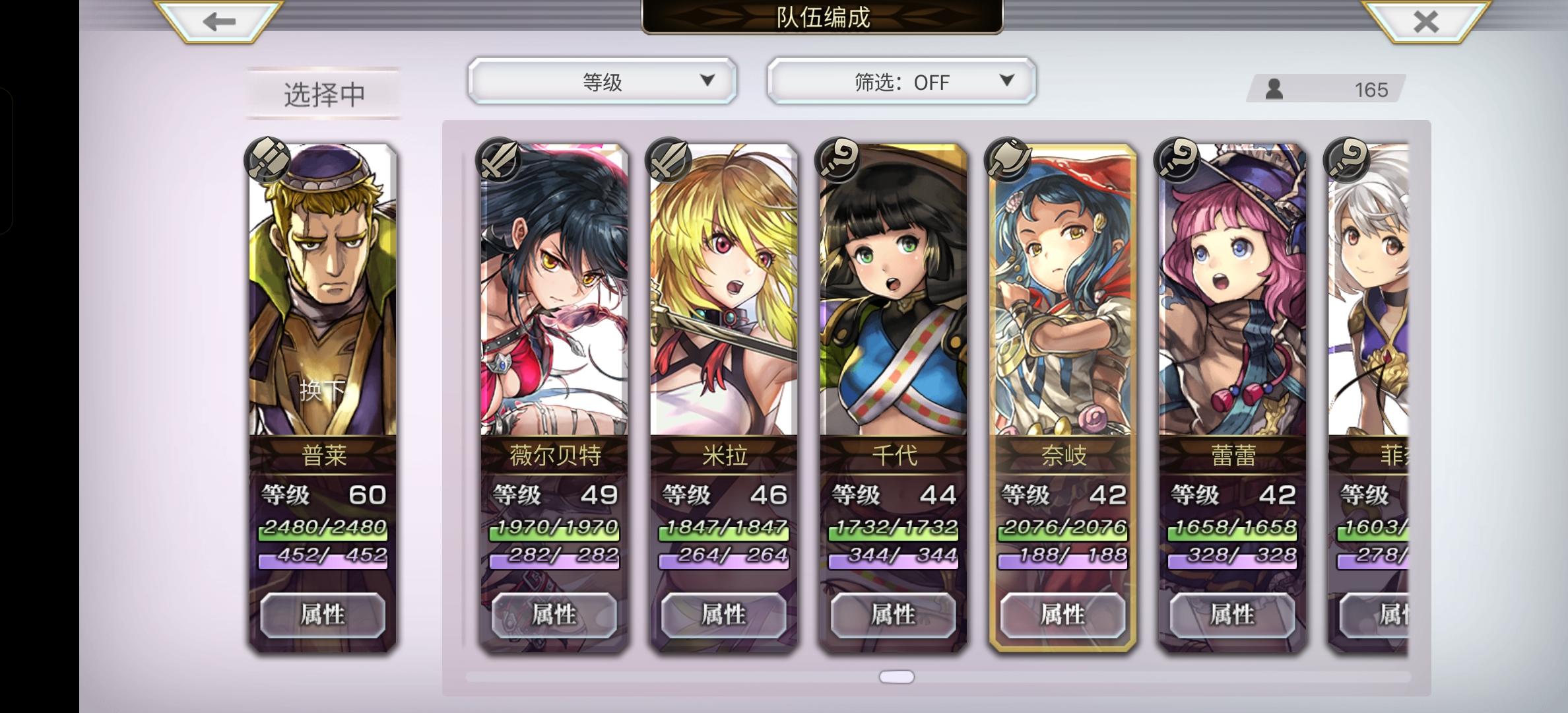
Task: Open 属性 for 薇尔贝特
Action: 554,615
